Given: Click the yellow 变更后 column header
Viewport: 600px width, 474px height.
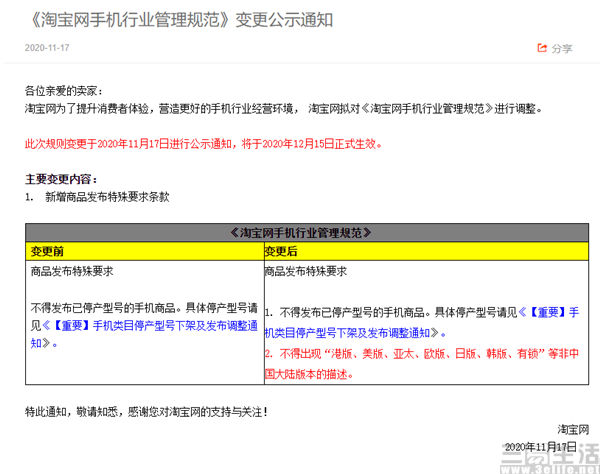Looking at the screenshot, I should click(426, 251).
